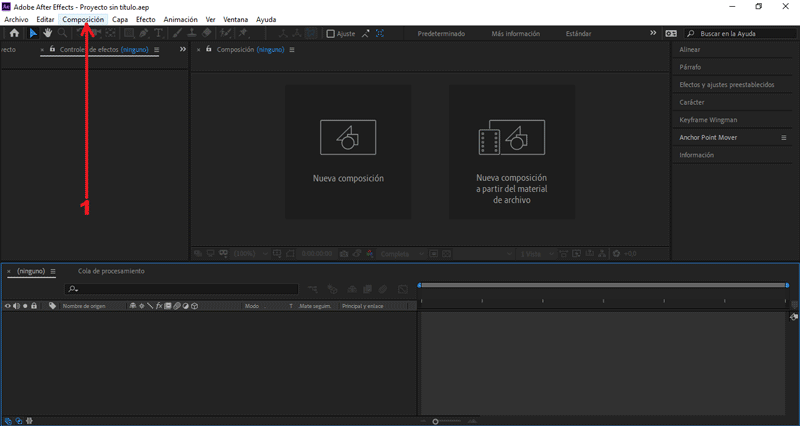Open the 1 Vista view layout dropdown
Image resolution: width=800 pixels, height=426 pixels.
tap(536, 254)
